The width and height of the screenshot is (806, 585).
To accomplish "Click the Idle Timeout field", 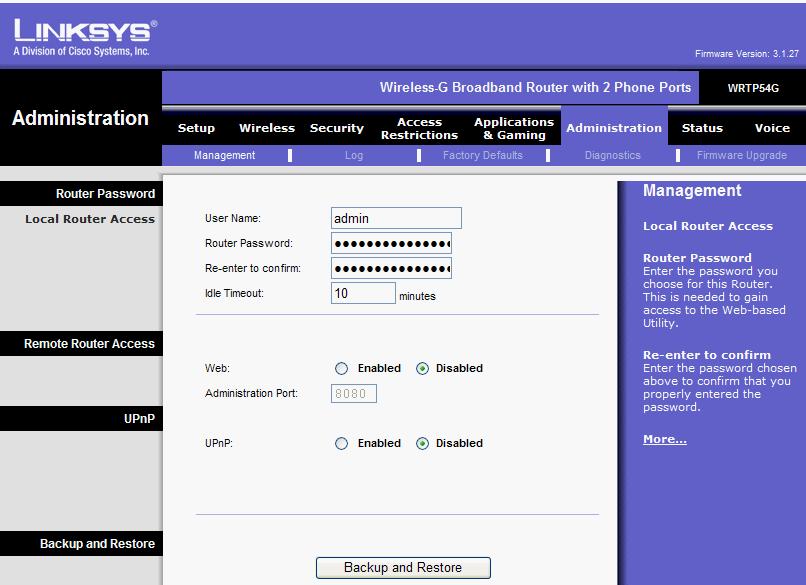I will [x=363, y=293].
